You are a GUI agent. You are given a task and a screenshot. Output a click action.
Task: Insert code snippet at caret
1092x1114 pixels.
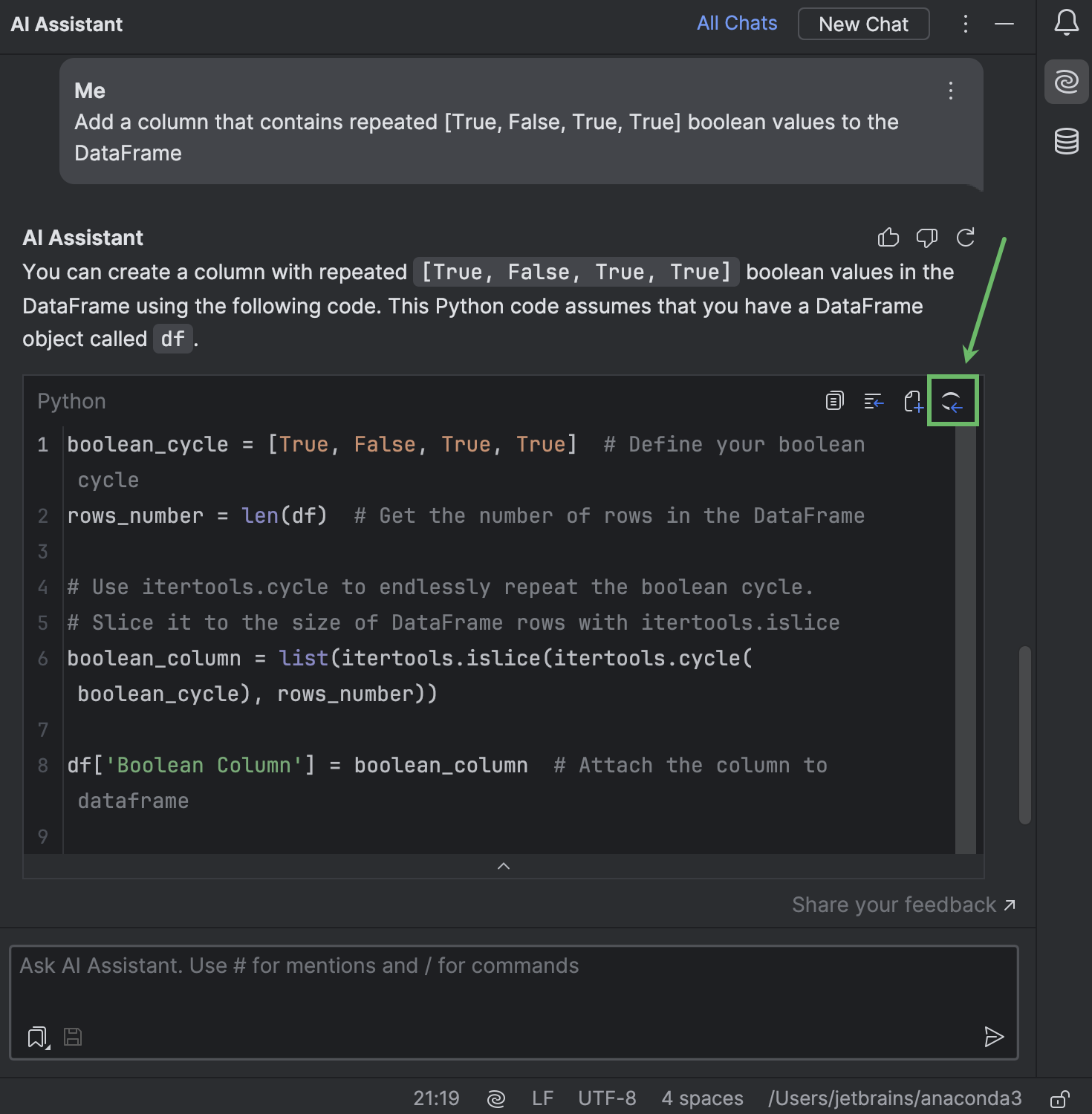point(874,401)
